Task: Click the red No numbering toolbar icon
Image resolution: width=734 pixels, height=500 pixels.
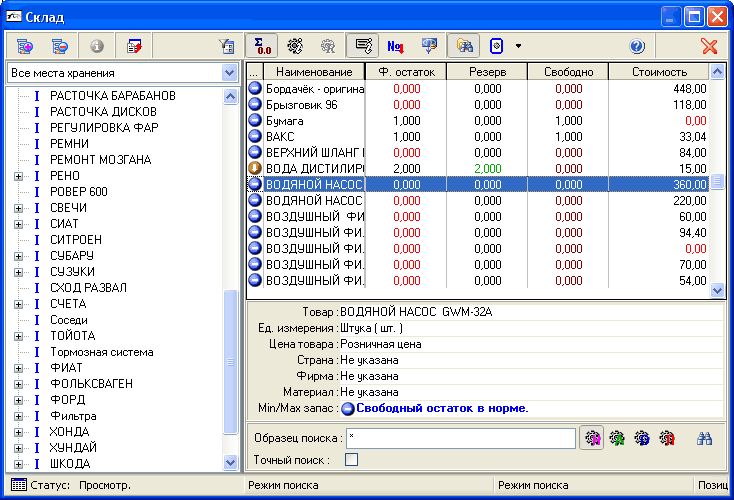Action: (x=396, y=46)
